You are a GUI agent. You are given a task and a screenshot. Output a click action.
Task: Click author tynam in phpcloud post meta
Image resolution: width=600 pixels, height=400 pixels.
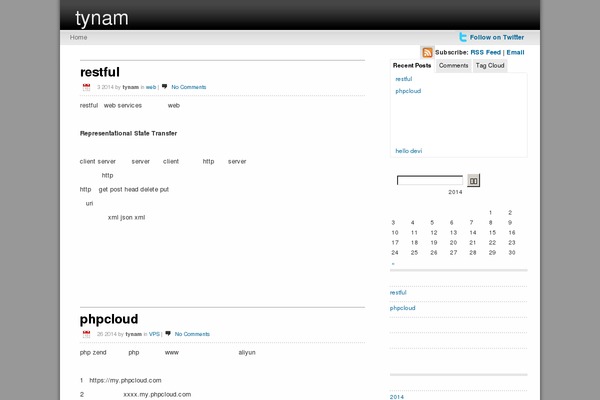[134, 334]
